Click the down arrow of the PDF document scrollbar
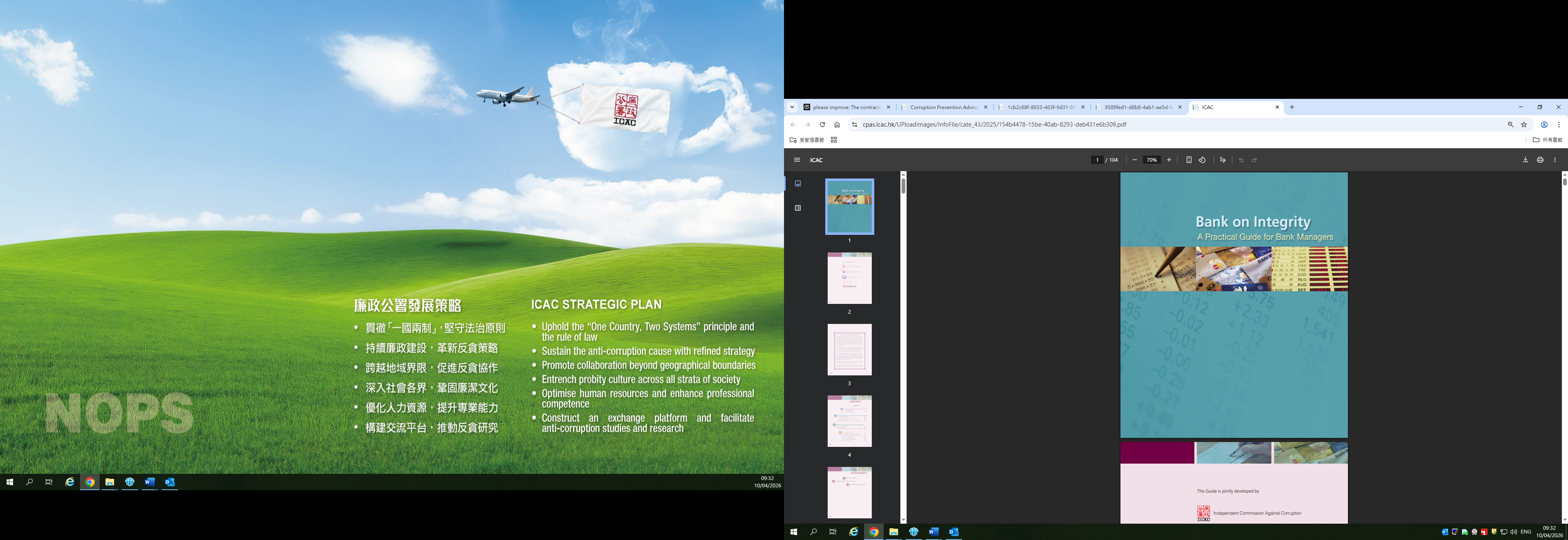This screenshot has height=540, width=1568. 1564,520
